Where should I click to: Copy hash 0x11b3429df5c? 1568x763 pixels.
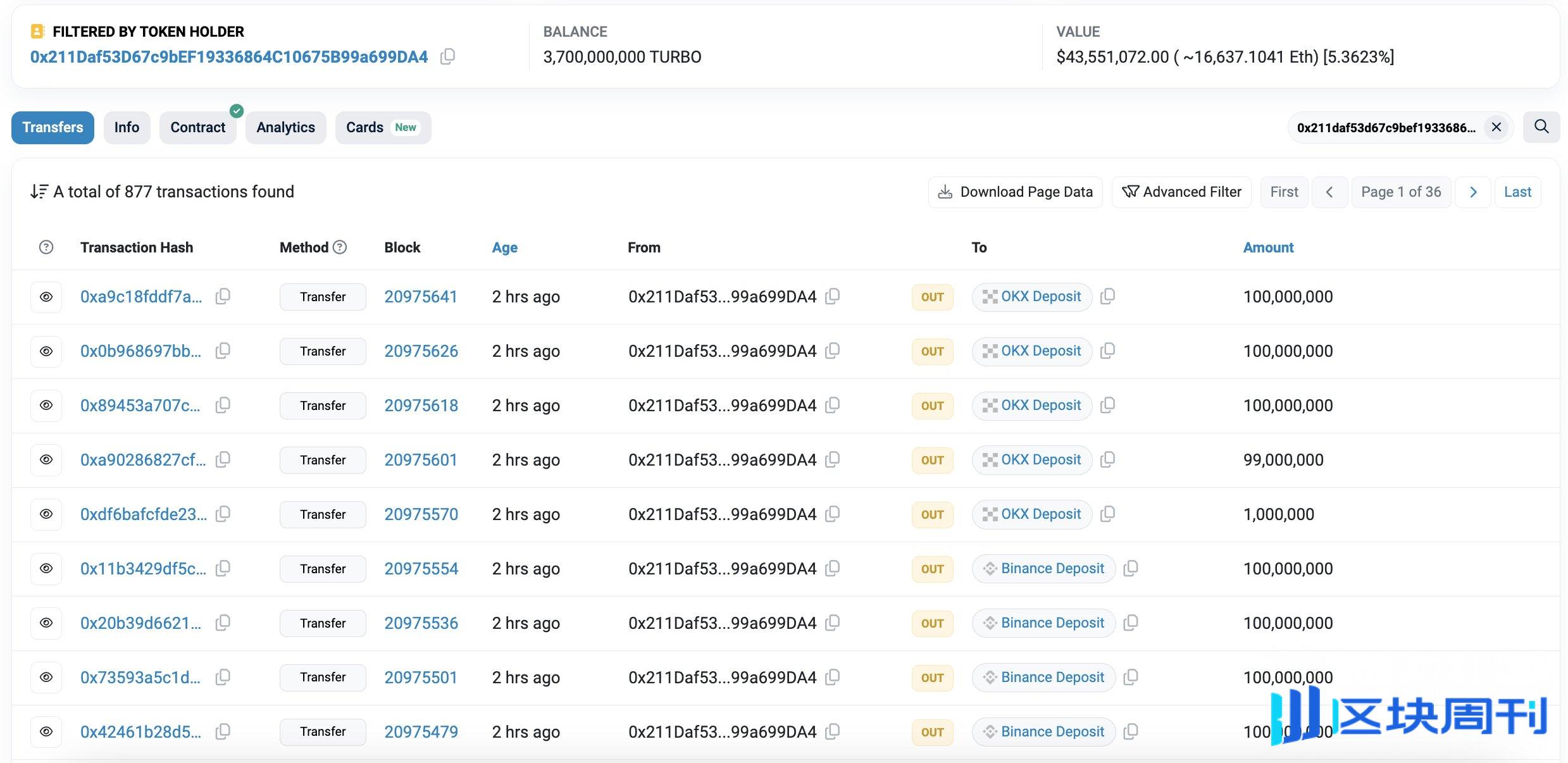coord(223,568)
